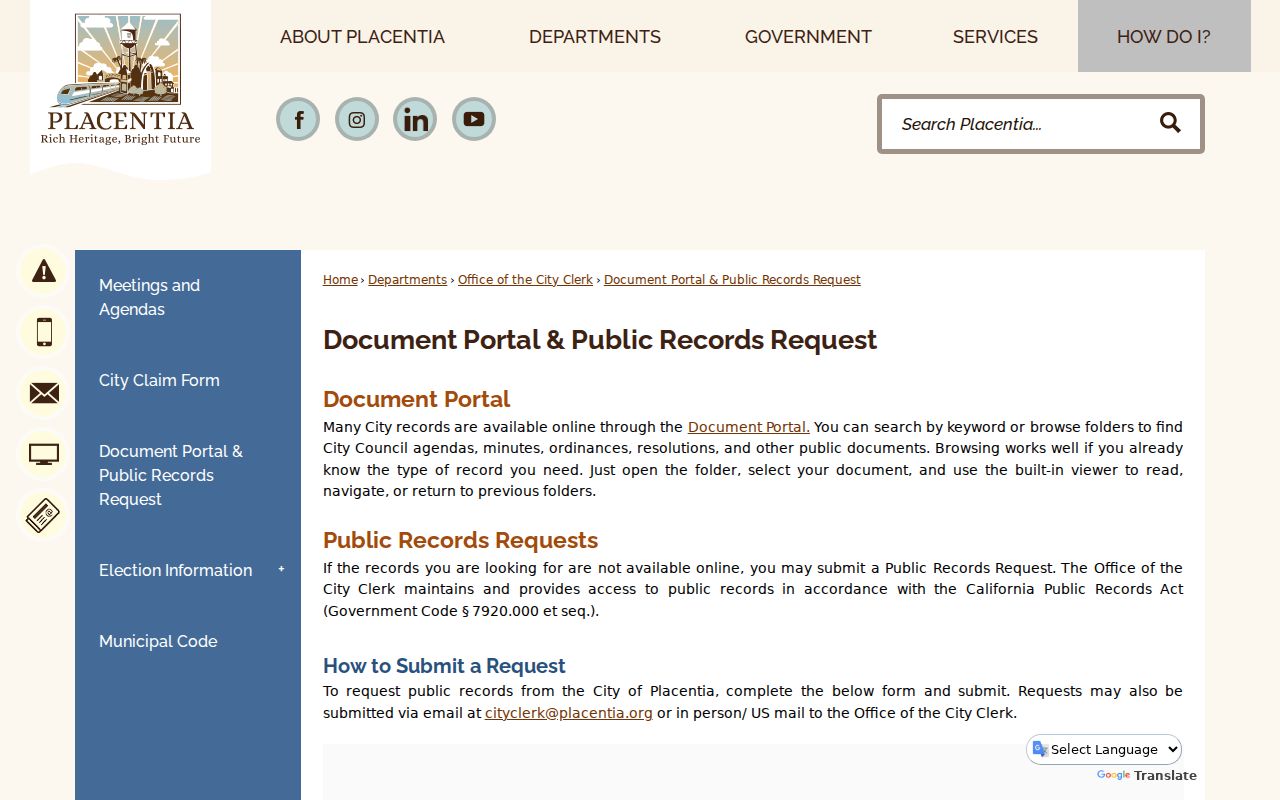
Task: Click the 'How to Submit a Request' heading
Action: click(x=444, y=666)
